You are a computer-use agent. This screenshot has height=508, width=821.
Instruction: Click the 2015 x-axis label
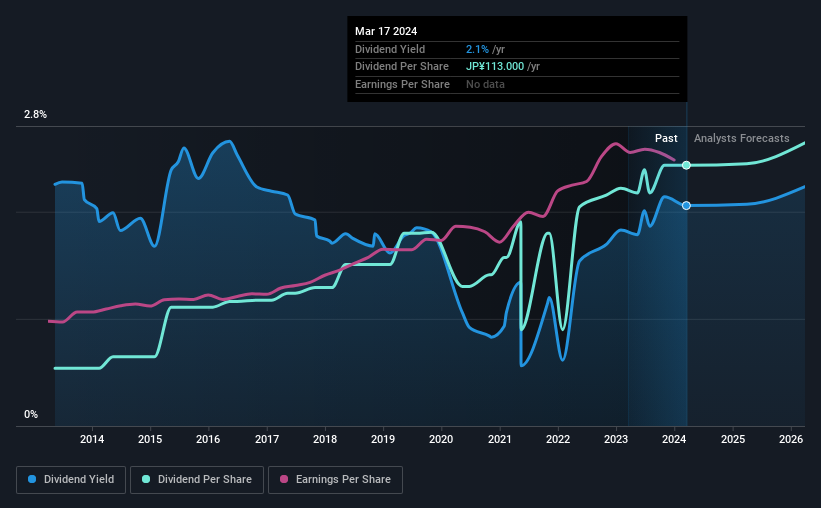tap(150, 439)
